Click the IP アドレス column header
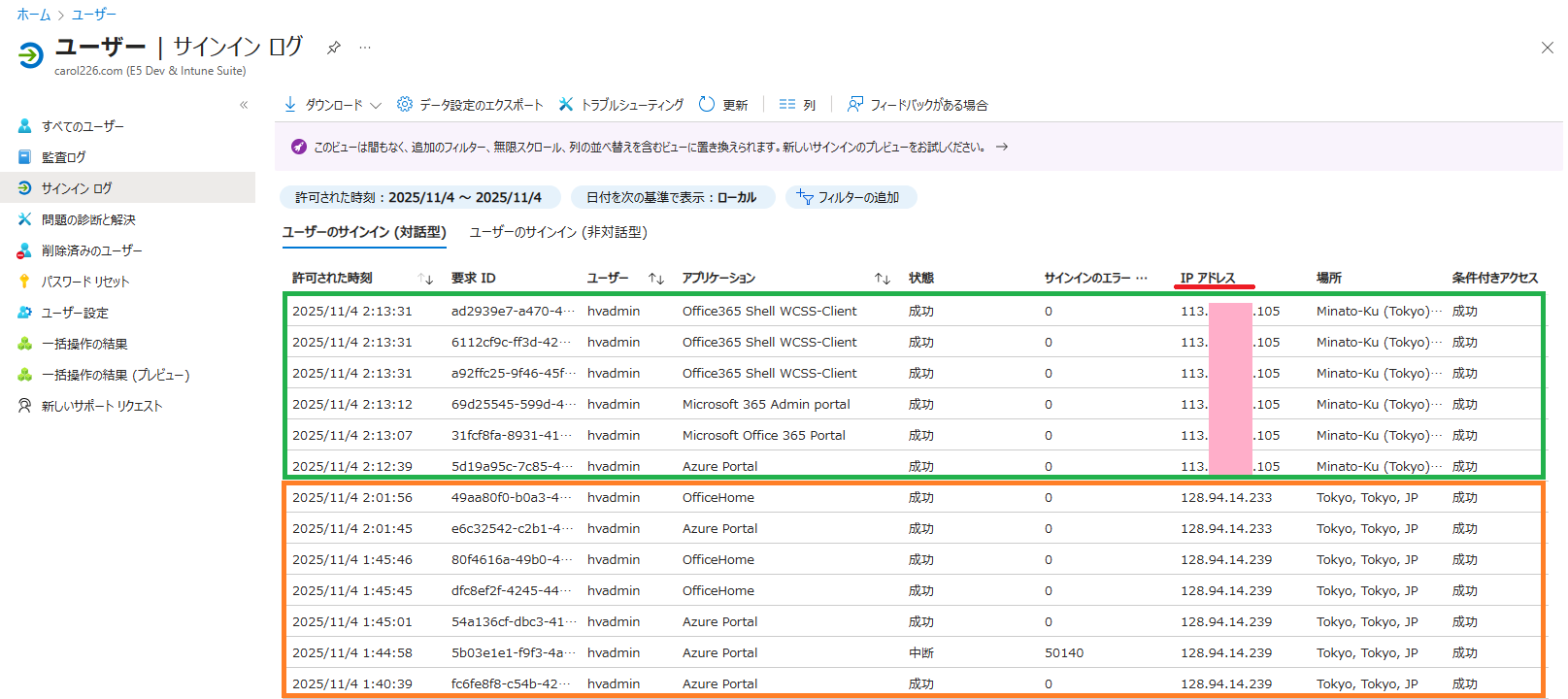This screenshot has height=699, width=1568. (x=1208, y=278)
